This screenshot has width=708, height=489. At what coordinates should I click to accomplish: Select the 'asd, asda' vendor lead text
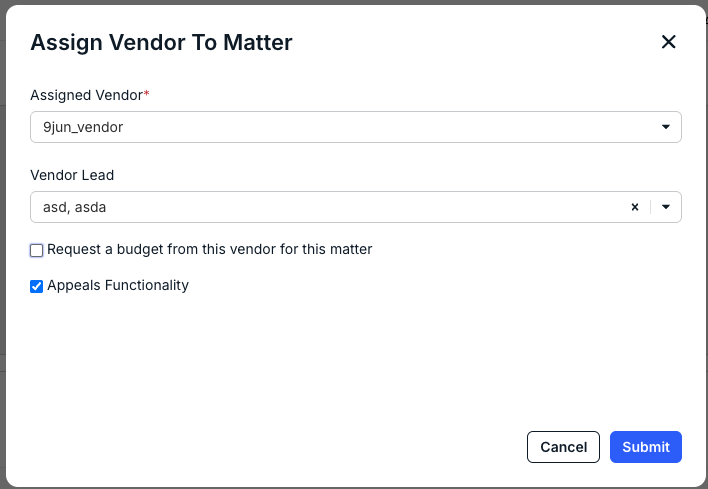(75, 207)
